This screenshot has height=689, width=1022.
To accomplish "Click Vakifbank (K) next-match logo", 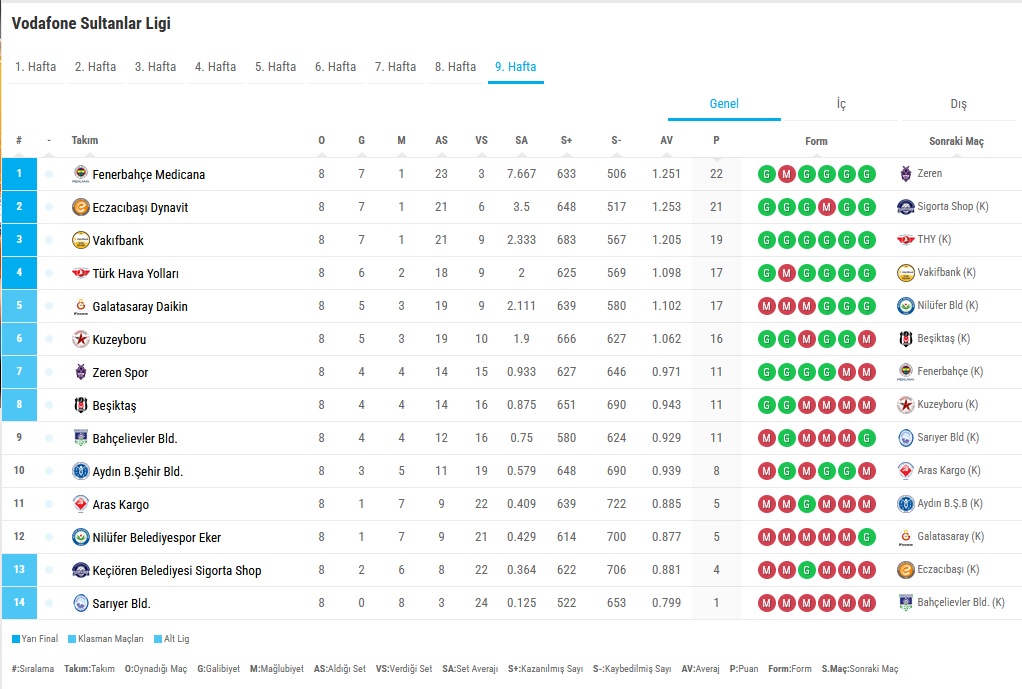I will (905, 272).
